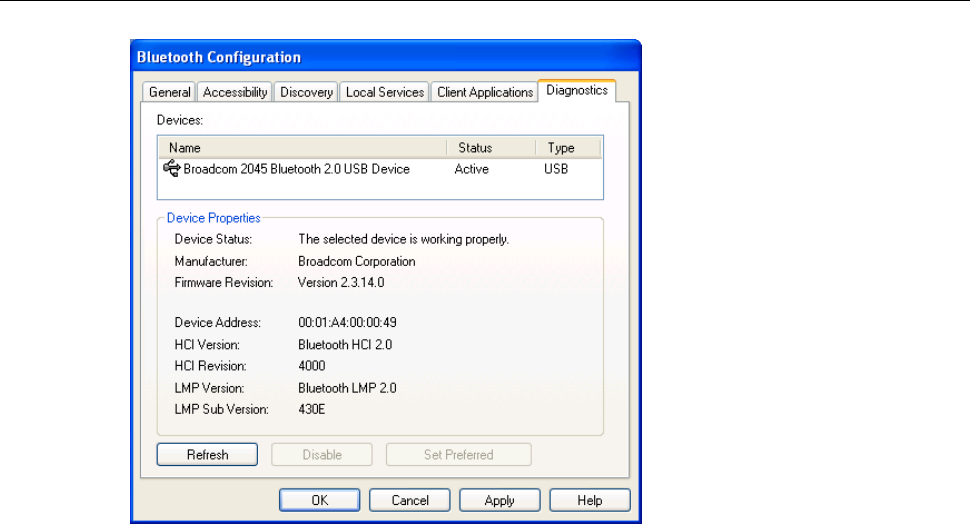Select the Discovery tab
This screenshot has height=524, width=970.
[x=306, y=92]
